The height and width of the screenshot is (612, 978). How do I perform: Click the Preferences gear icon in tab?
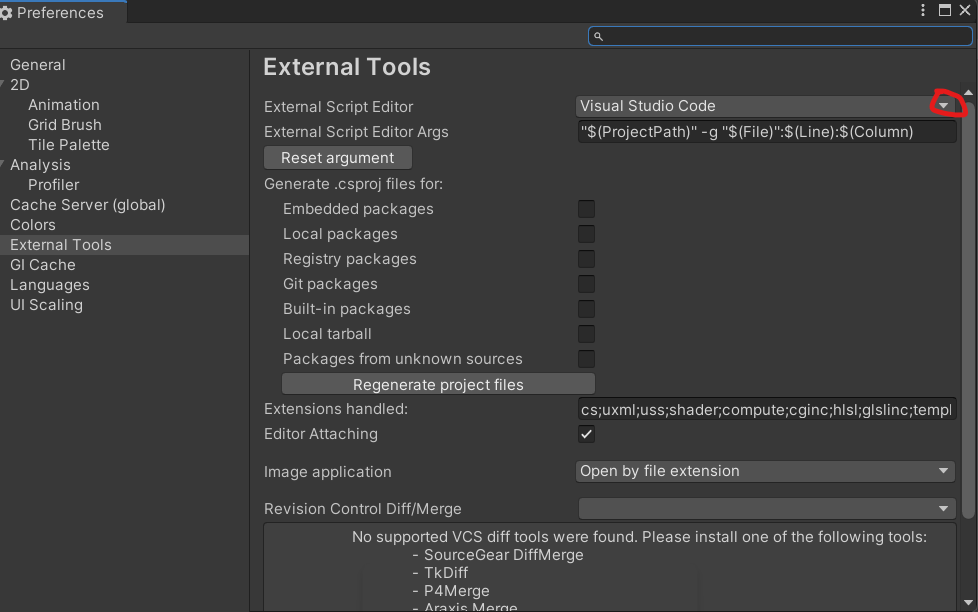click(x=6, y=12)
